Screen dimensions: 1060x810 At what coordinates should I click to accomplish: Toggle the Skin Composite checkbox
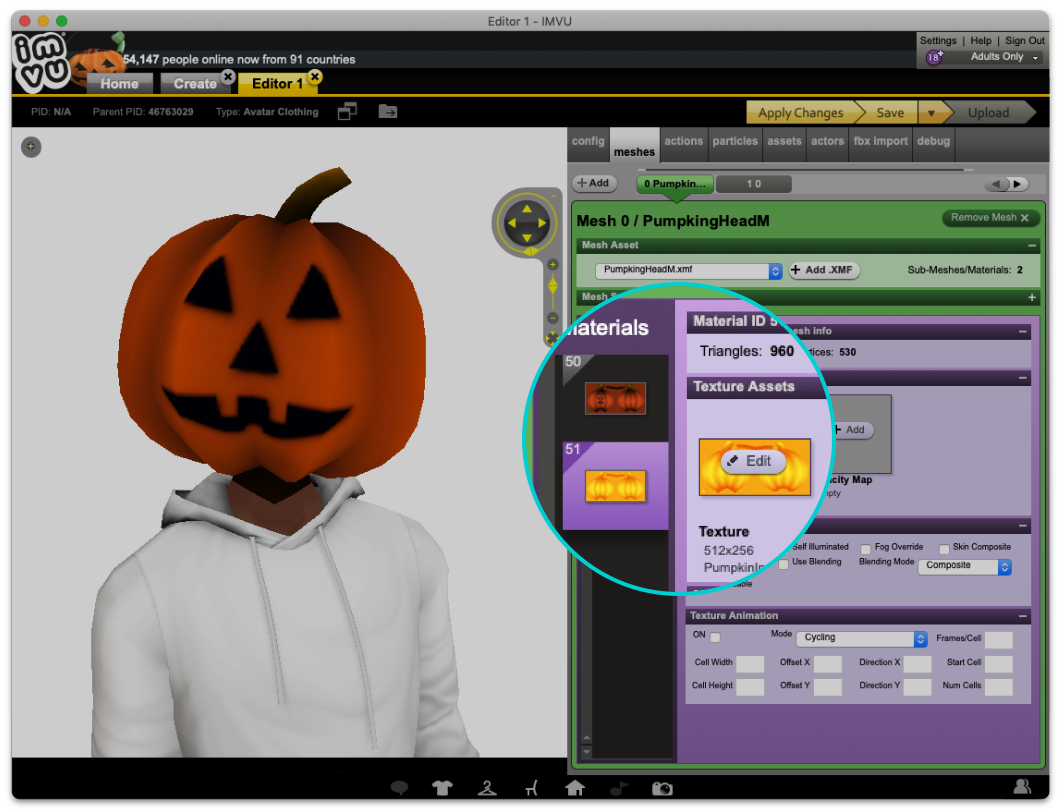[944, 548]
